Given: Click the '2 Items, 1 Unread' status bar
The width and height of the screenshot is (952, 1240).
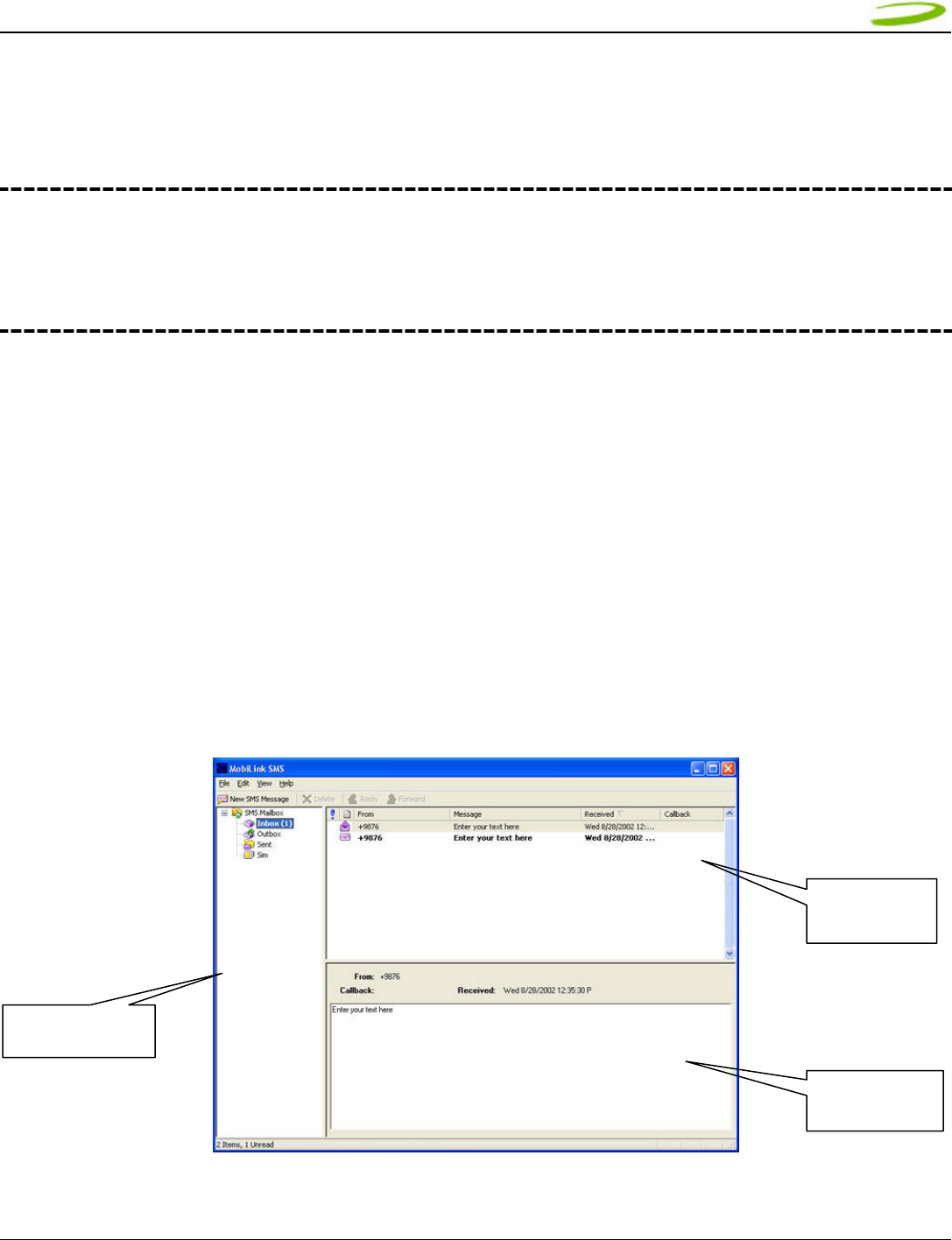Looking at the screenshot, I should click(245, 1145).
